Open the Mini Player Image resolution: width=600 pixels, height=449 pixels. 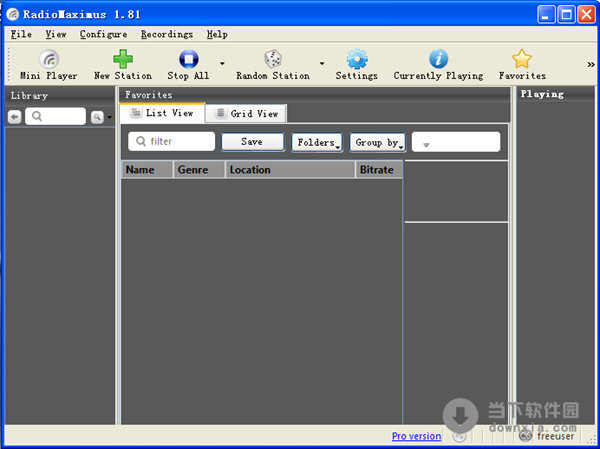pos(49,65)
